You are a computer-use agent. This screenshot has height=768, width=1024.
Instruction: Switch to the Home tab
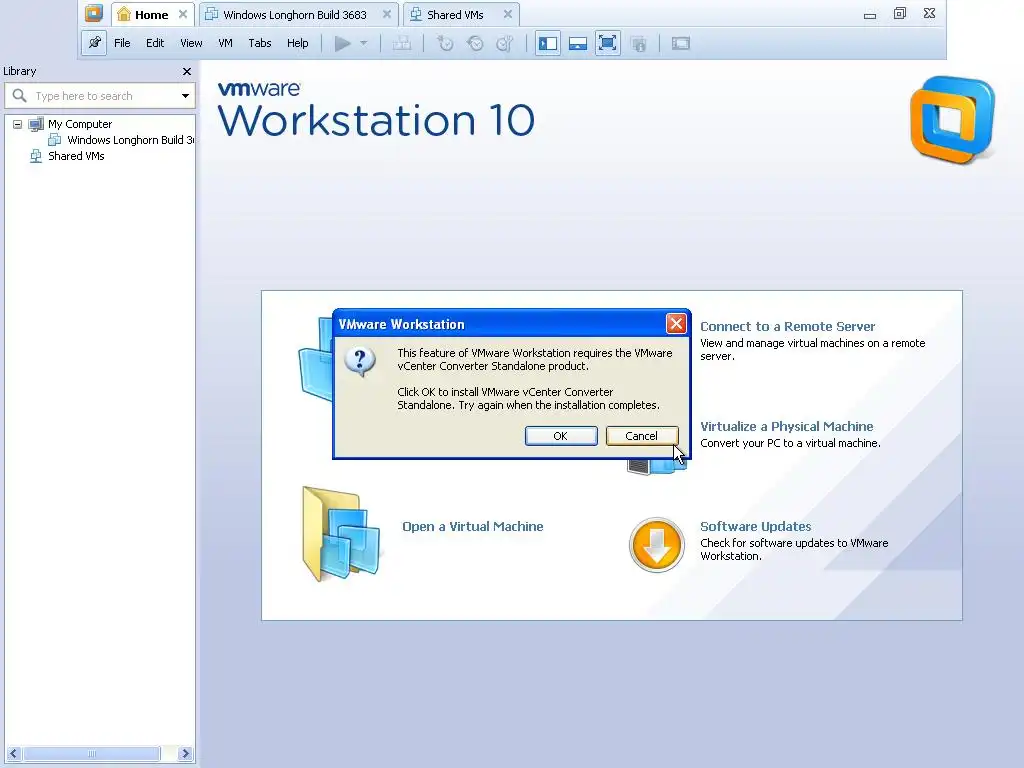(x=152, y=14)
